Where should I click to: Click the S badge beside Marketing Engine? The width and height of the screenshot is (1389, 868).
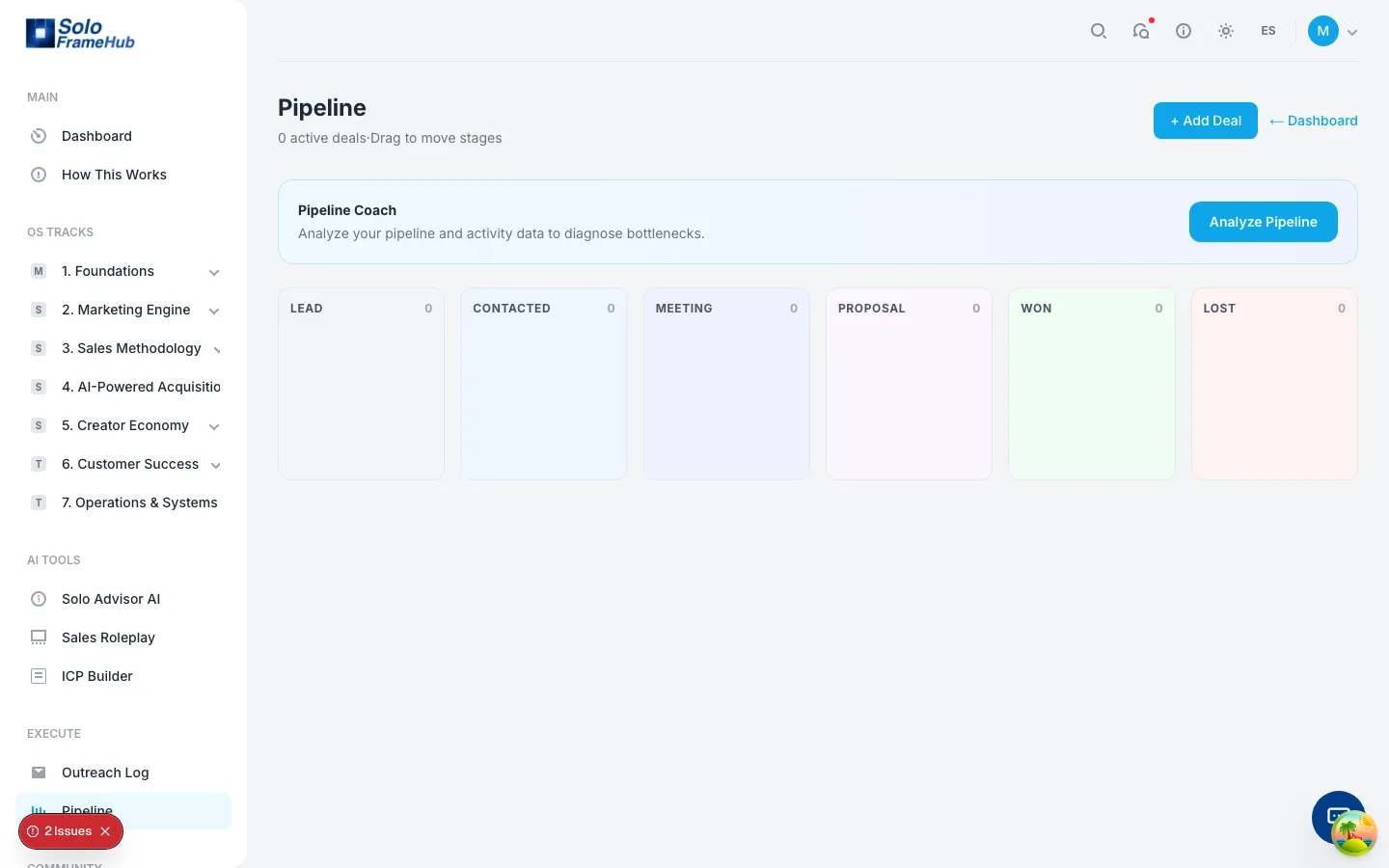(39, 310)
